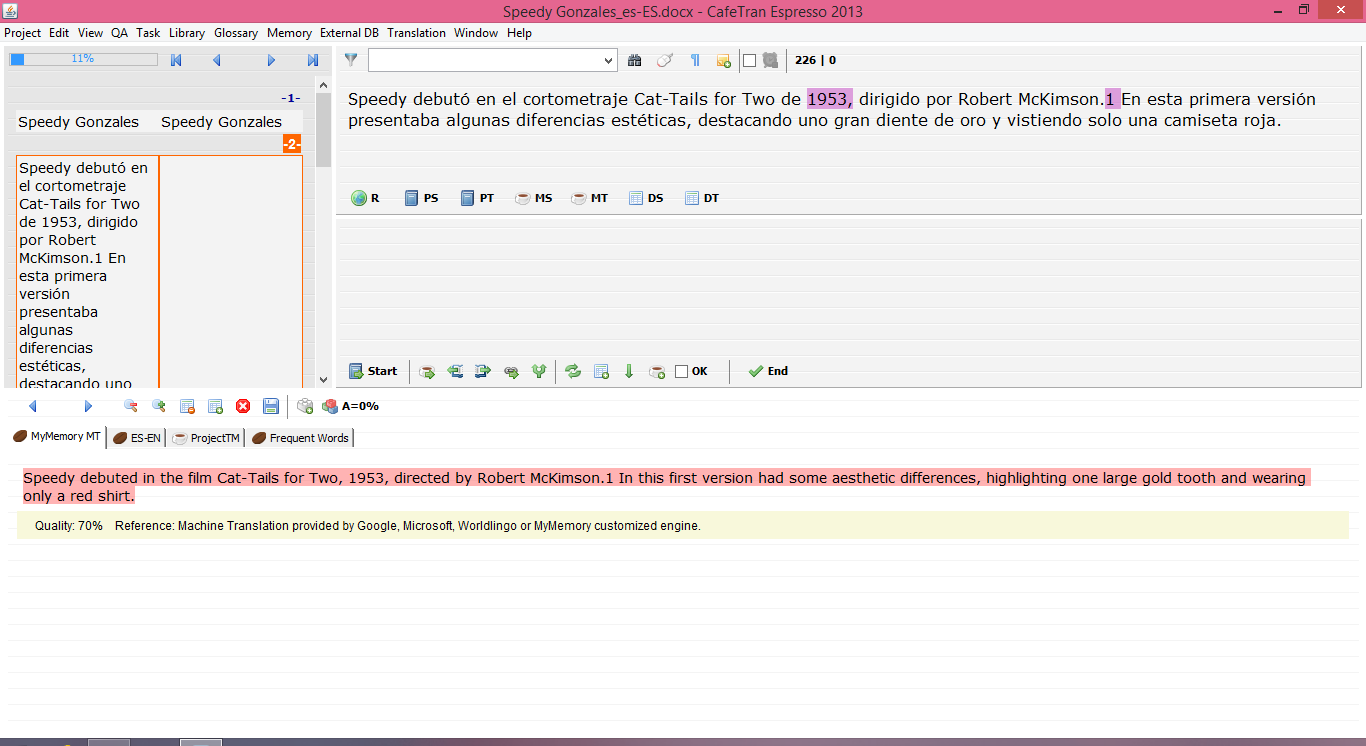Click the green fork branch icon
The width and height of the screenshot is (1366, 746).
(539, 371)
